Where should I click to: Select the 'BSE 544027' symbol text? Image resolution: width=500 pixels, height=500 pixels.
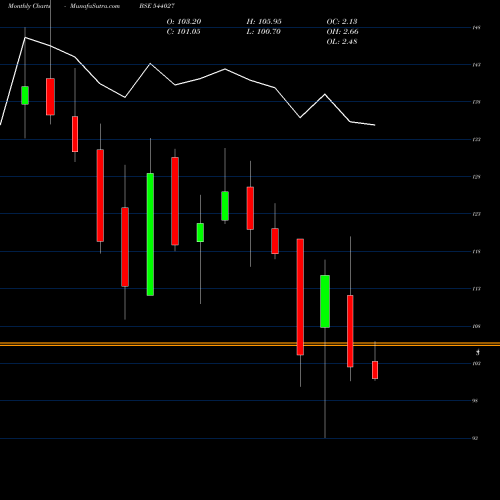157,6
